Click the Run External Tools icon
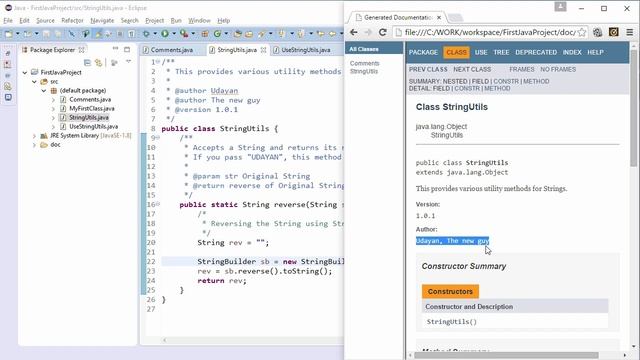This screenshot has width=640, height=360. click(184, 34)
